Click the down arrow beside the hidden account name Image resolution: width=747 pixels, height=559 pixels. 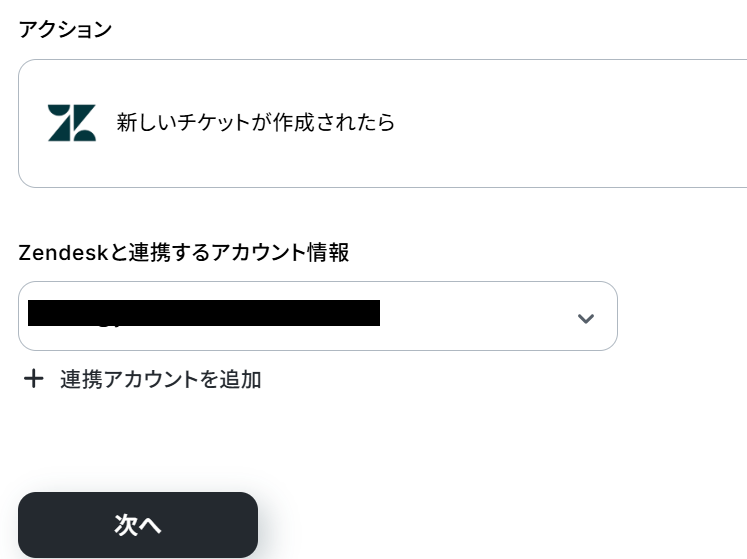(x=586, y=318)
